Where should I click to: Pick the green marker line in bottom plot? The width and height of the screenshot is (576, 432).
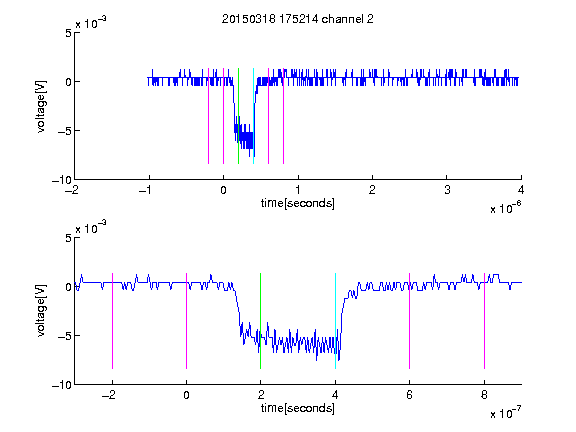tap(260, 321)
